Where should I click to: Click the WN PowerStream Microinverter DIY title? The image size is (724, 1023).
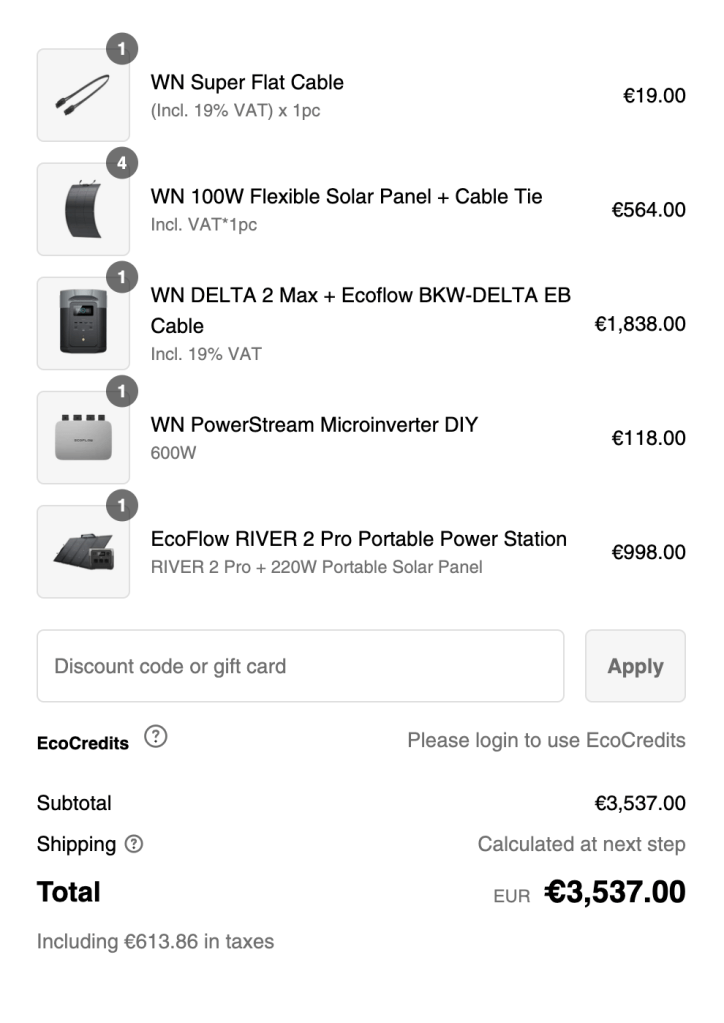click(314, 425)
